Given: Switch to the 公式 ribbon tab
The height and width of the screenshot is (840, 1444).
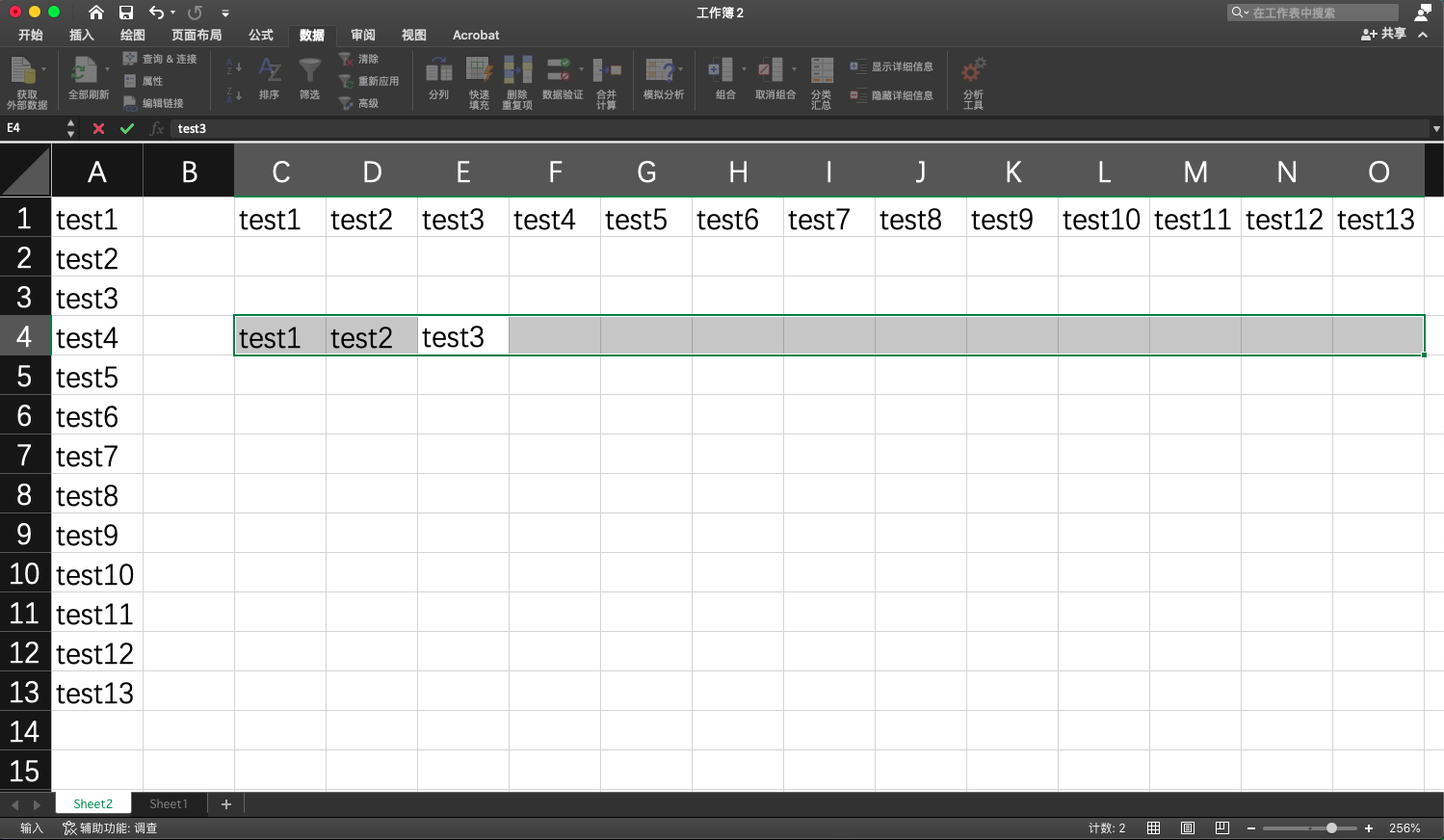Looking at the screenshot, I should [x=260, y=35].
